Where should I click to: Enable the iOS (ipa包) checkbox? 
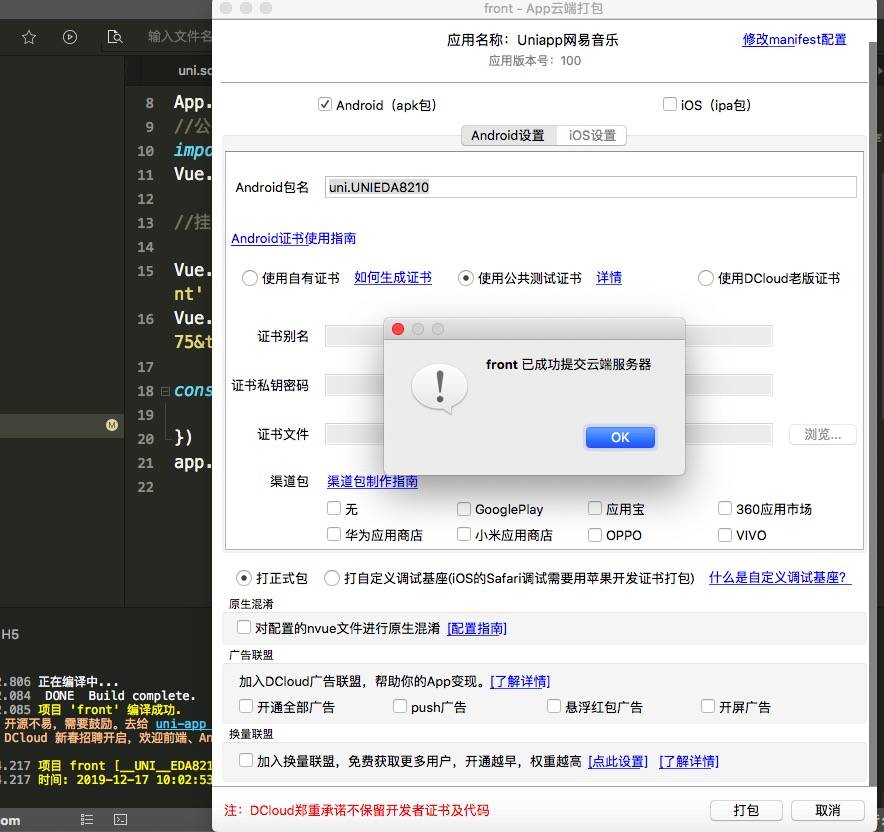[670, 105]
